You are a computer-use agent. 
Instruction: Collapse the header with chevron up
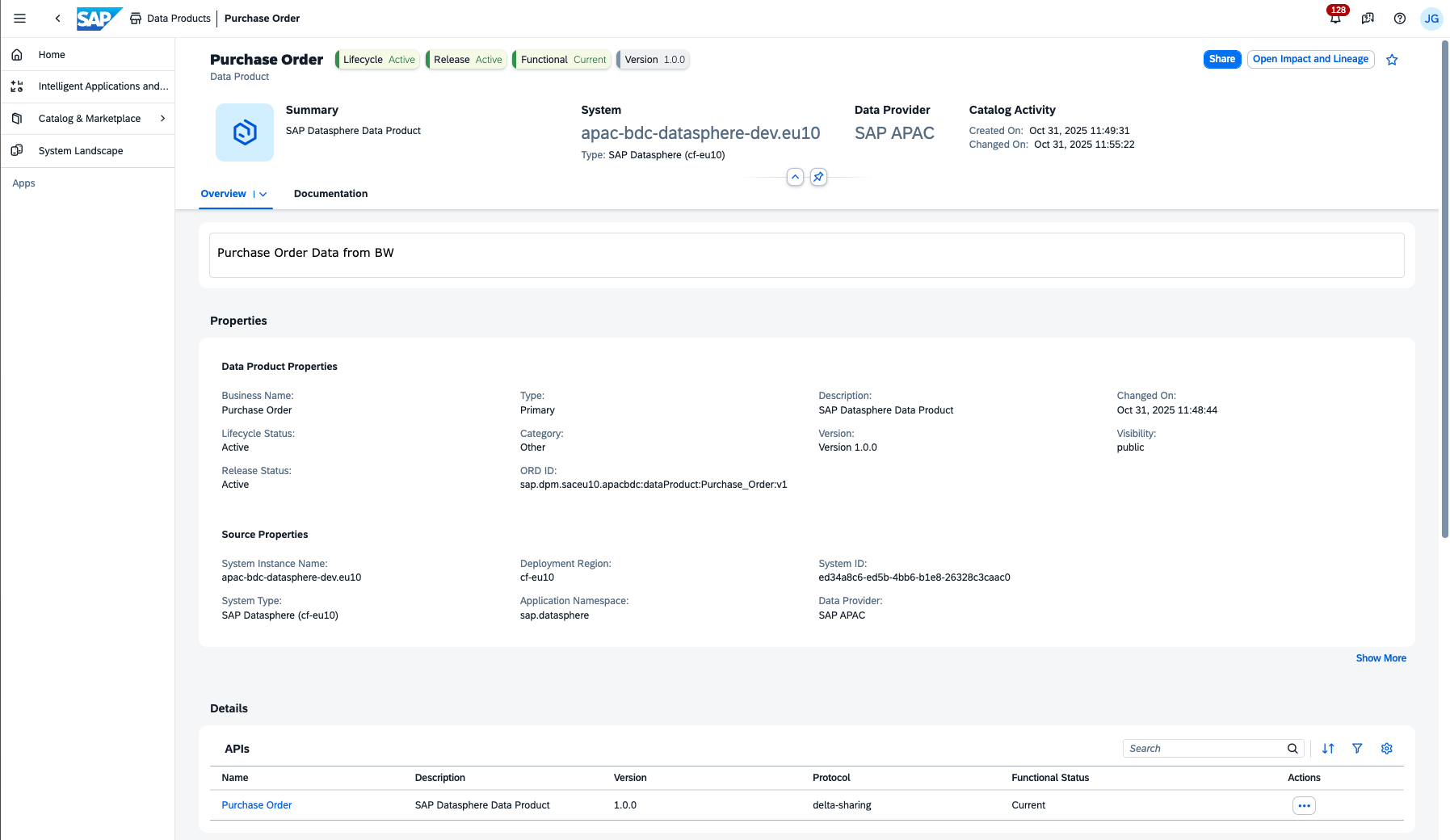coord(795,177)
